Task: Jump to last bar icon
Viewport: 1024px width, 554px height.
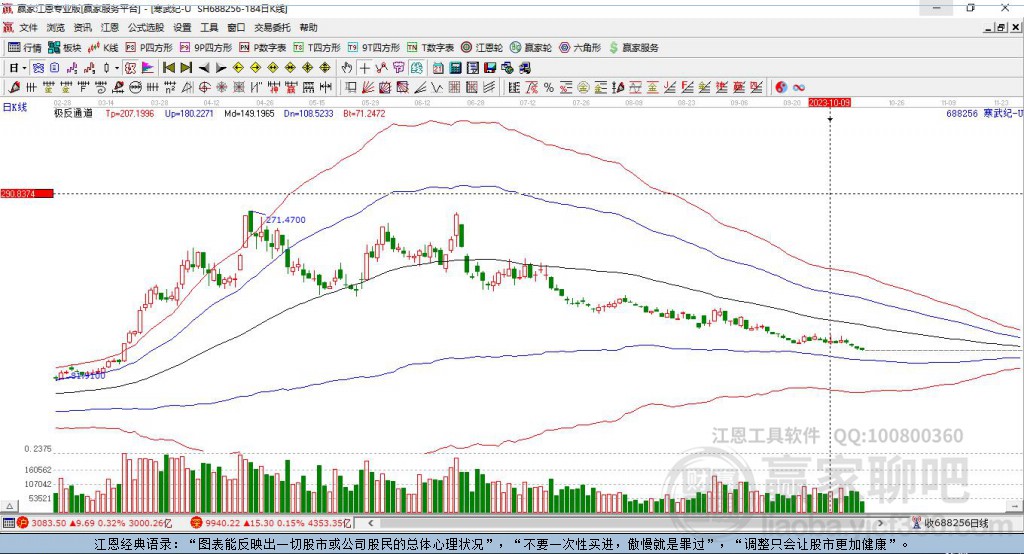Action: [186, 68]
